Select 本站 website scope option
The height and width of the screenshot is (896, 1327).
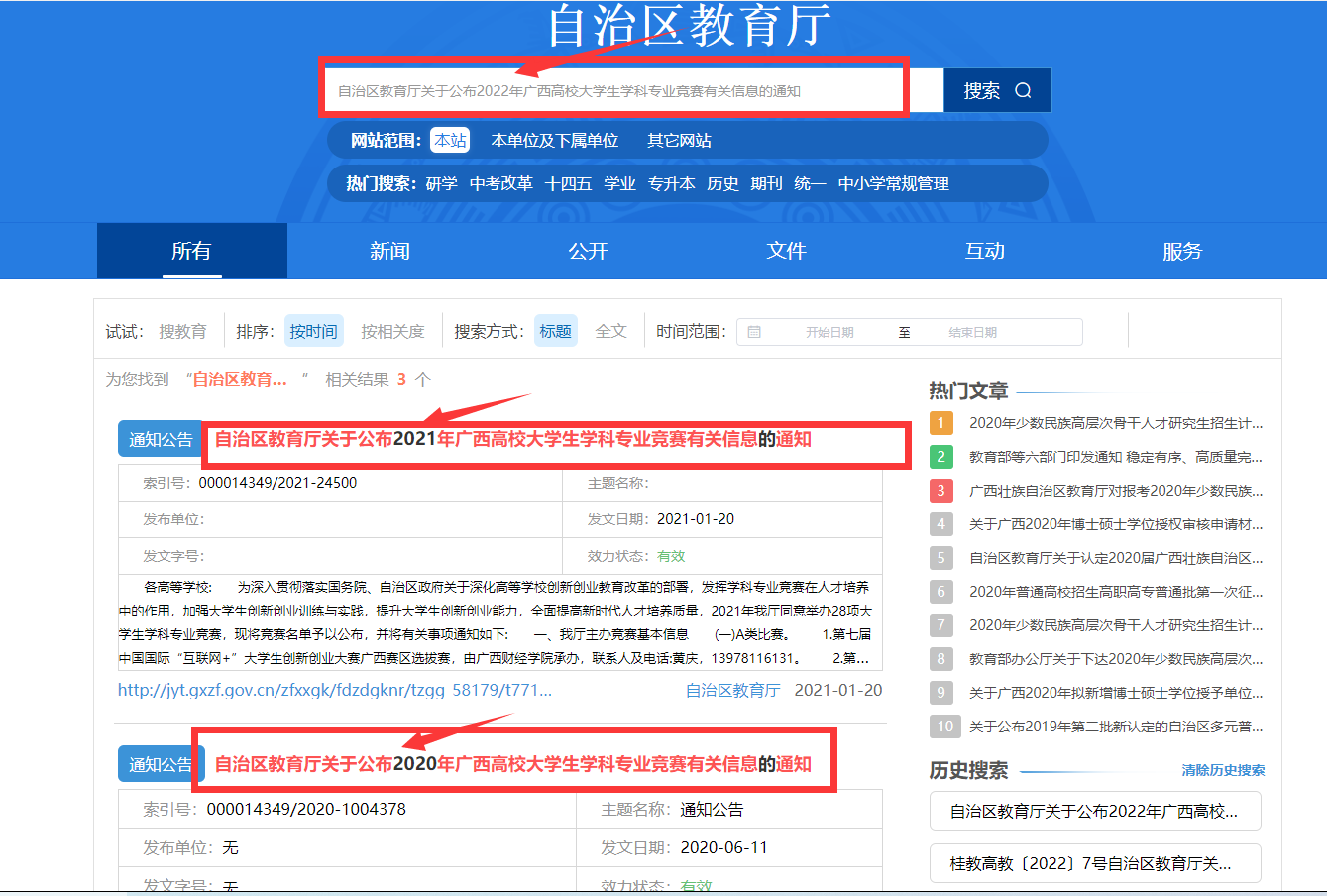pyautogui.click(x=450, y=141)
